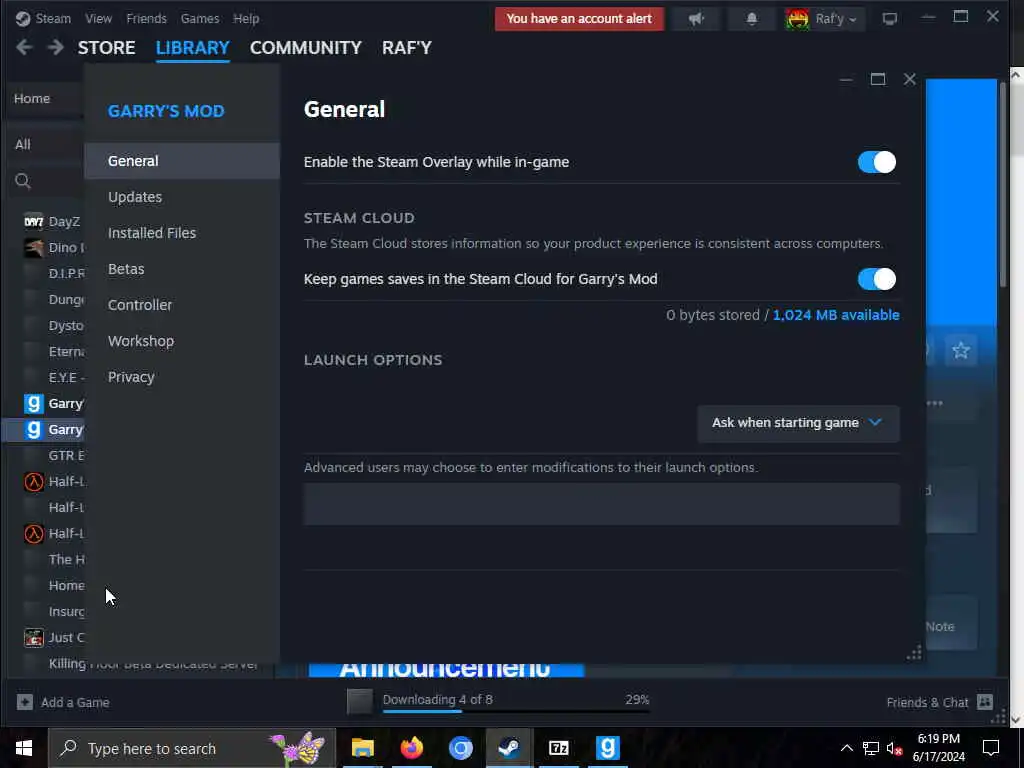Open Big Picture mode monitor icon

tap(889, 18)
